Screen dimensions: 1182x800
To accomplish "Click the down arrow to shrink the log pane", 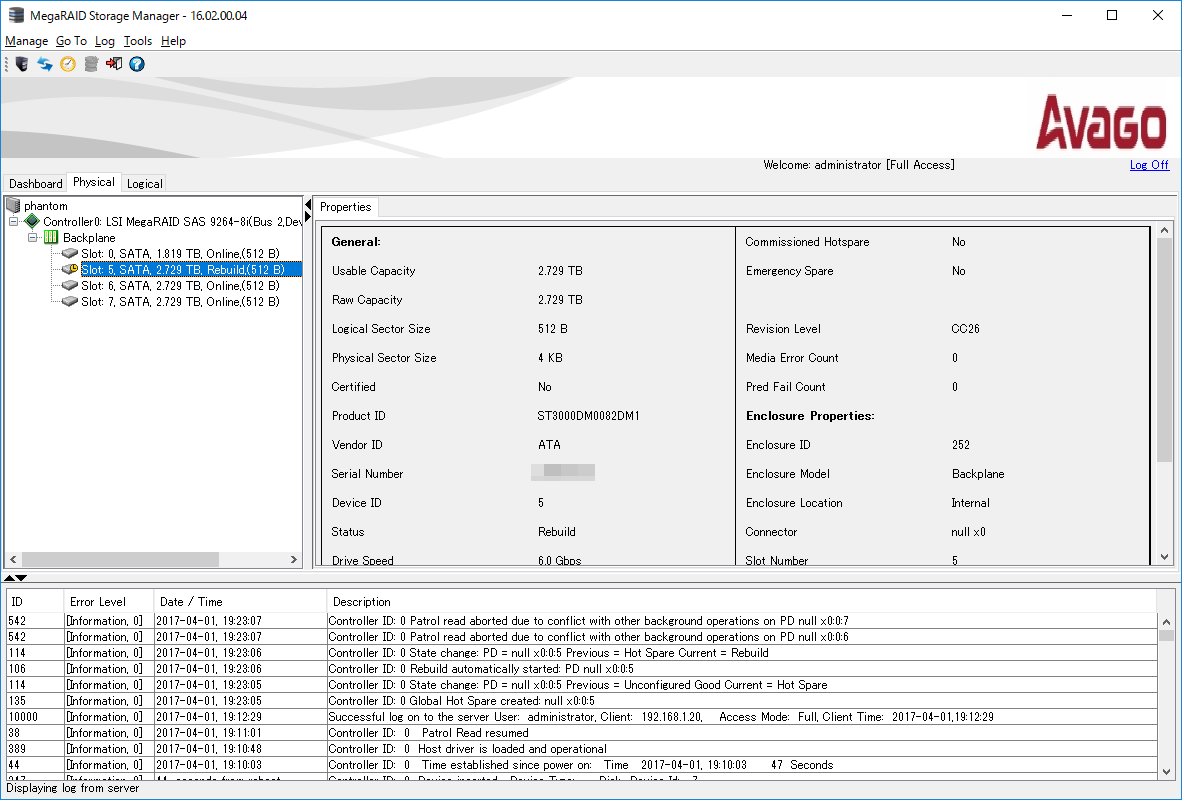I will (21, 578).
